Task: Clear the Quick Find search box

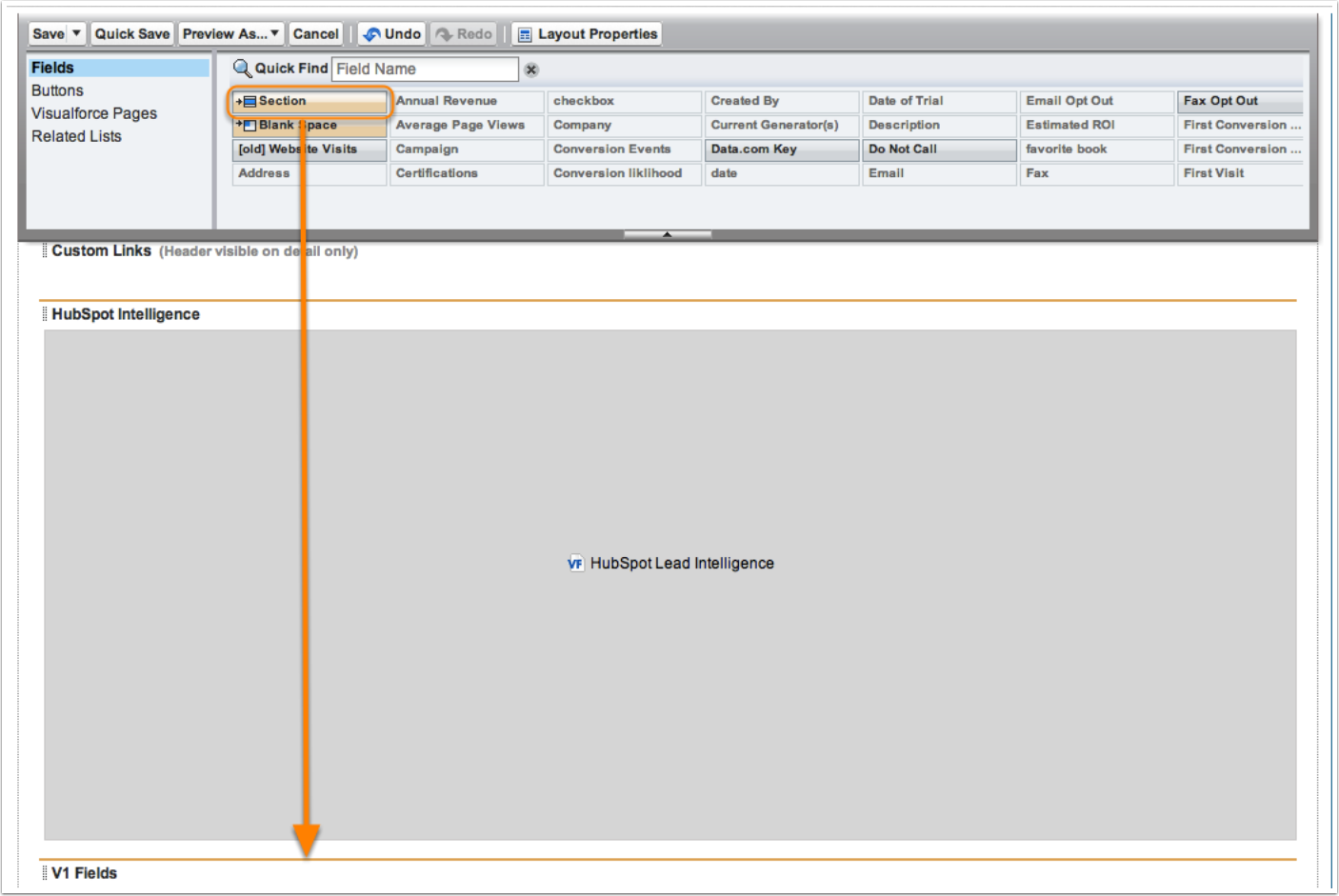Action: pos(531,70)
